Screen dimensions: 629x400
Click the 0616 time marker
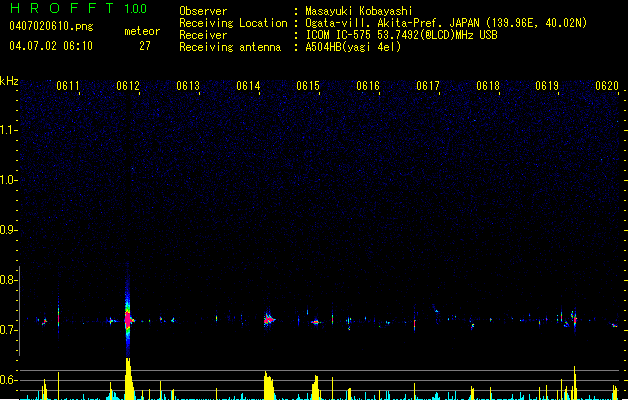pyautogui.click(x=368, y=86)
